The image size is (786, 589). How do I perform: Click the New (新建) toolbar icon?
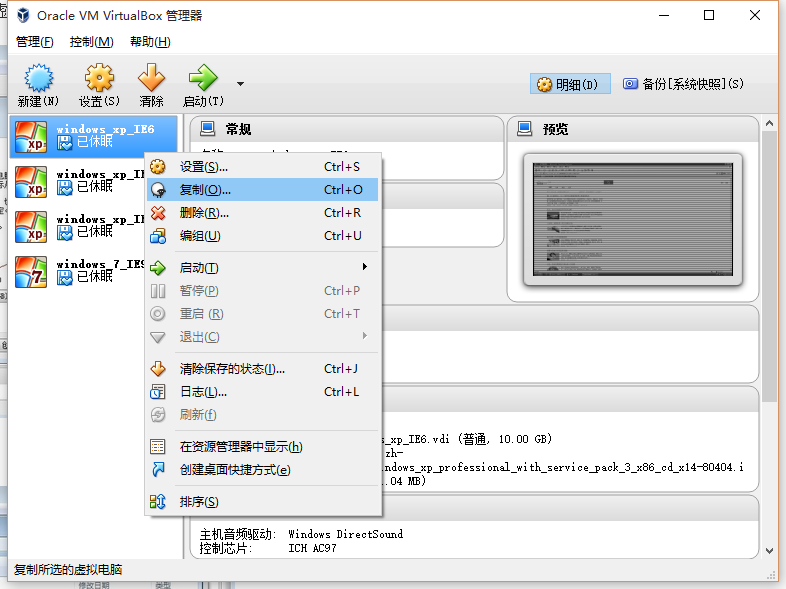(38, 78)
